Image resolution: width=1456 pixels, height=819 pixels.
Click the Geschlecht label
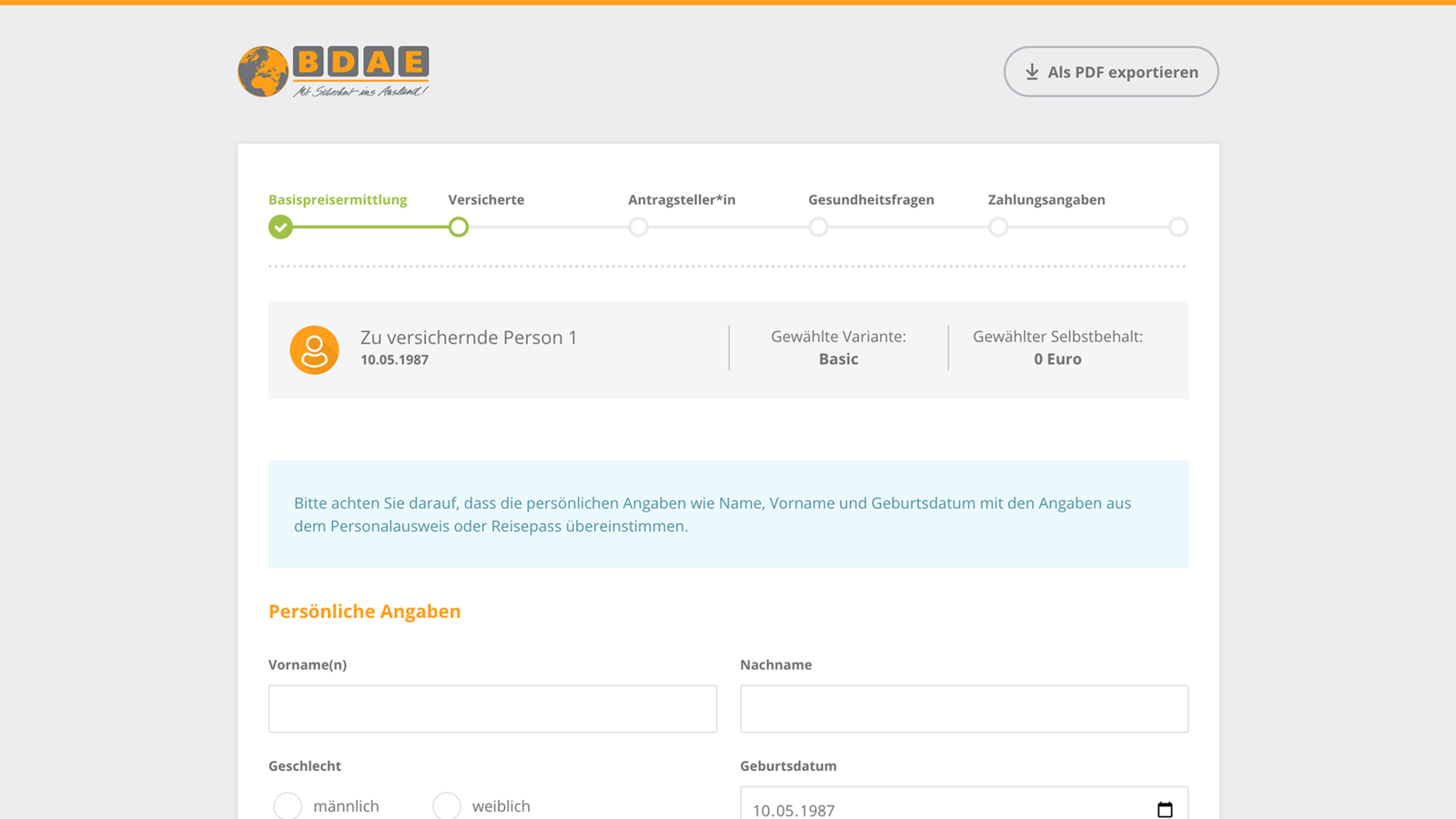point(305,766)
